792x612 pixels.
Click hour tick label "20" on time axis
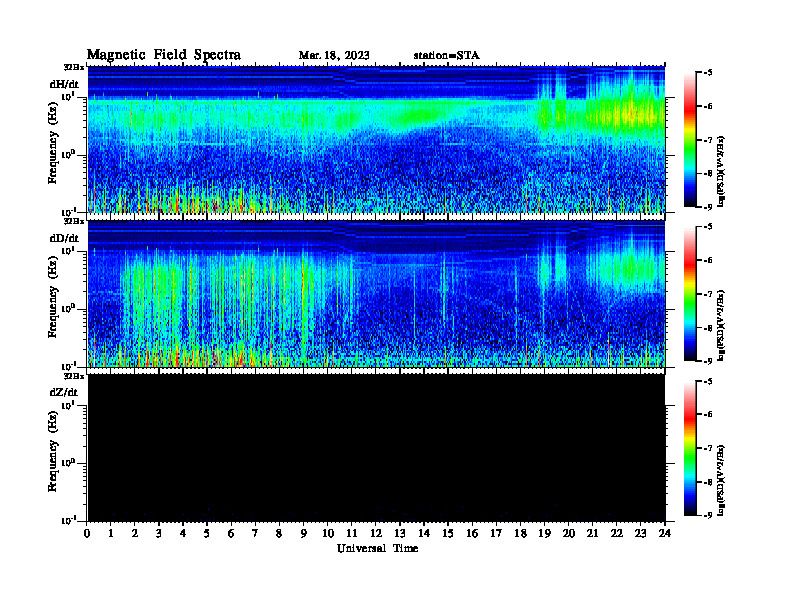[569, 534]
